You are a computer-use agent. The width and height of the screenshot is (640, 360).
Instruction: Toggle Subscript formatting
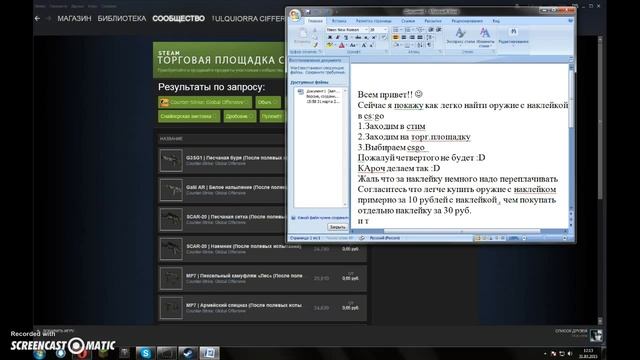point(366,38)
